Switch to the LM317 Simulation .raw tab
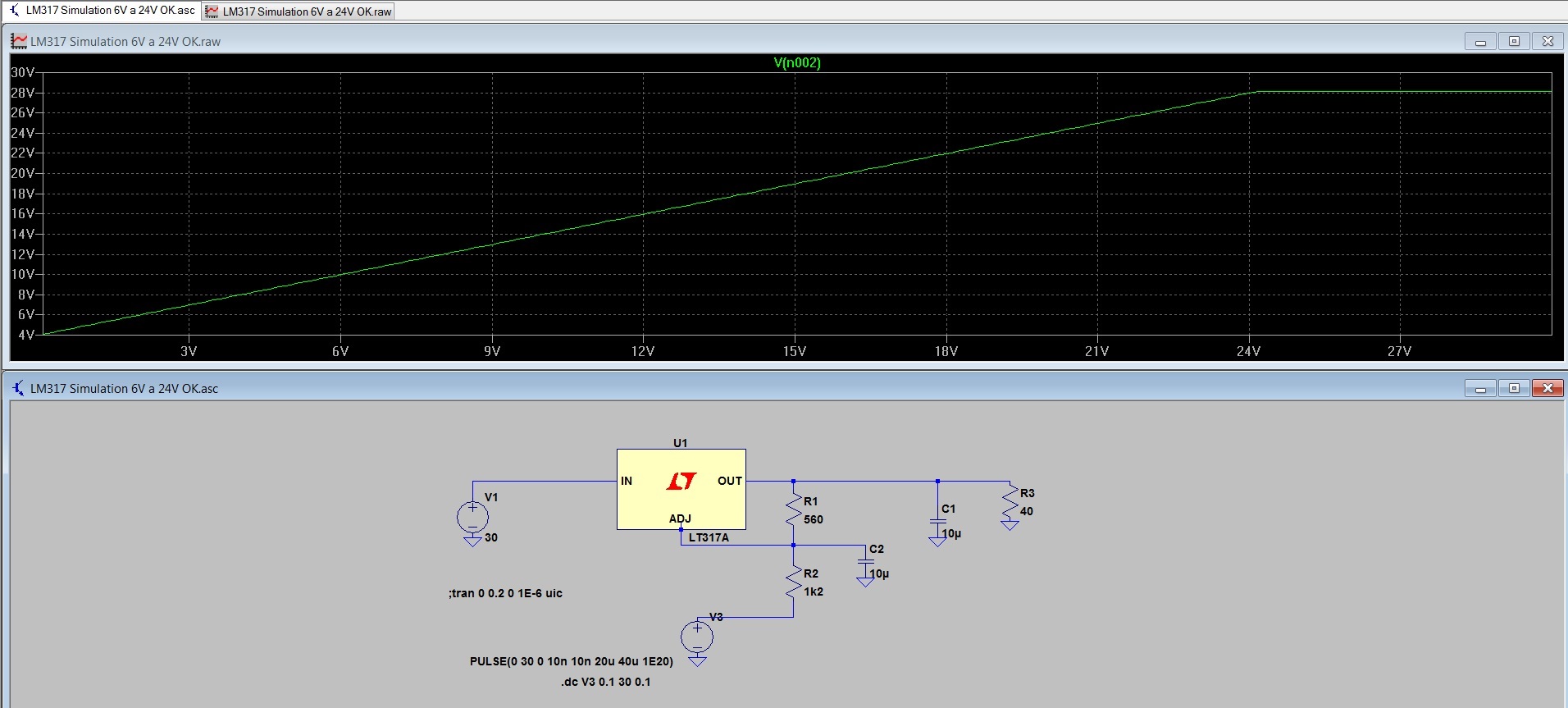The image size is (1568, 708). point(299,11)
